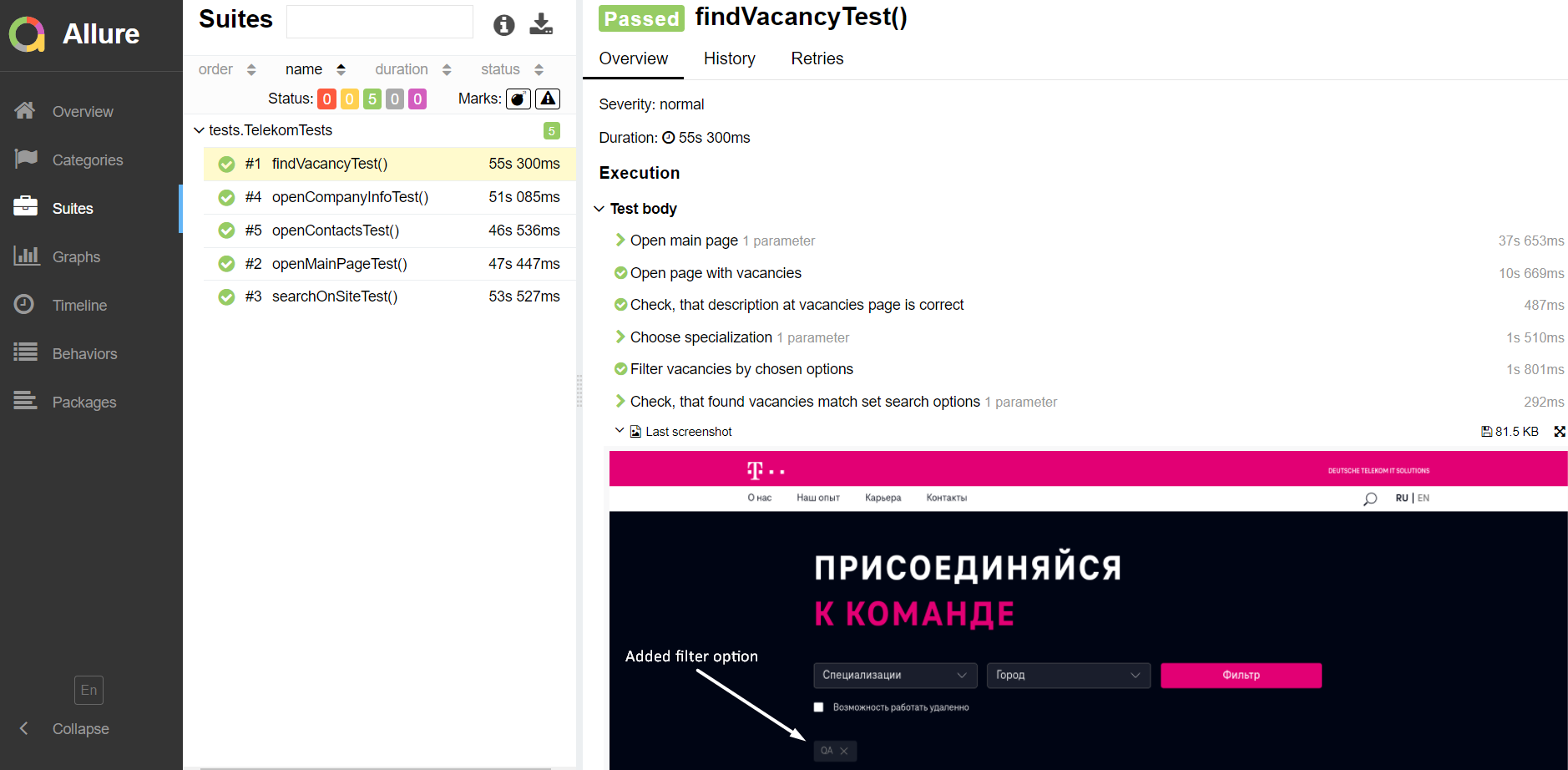1568x770 pixels.
Task: Sort suites by order
Action: tap(227, 69)
